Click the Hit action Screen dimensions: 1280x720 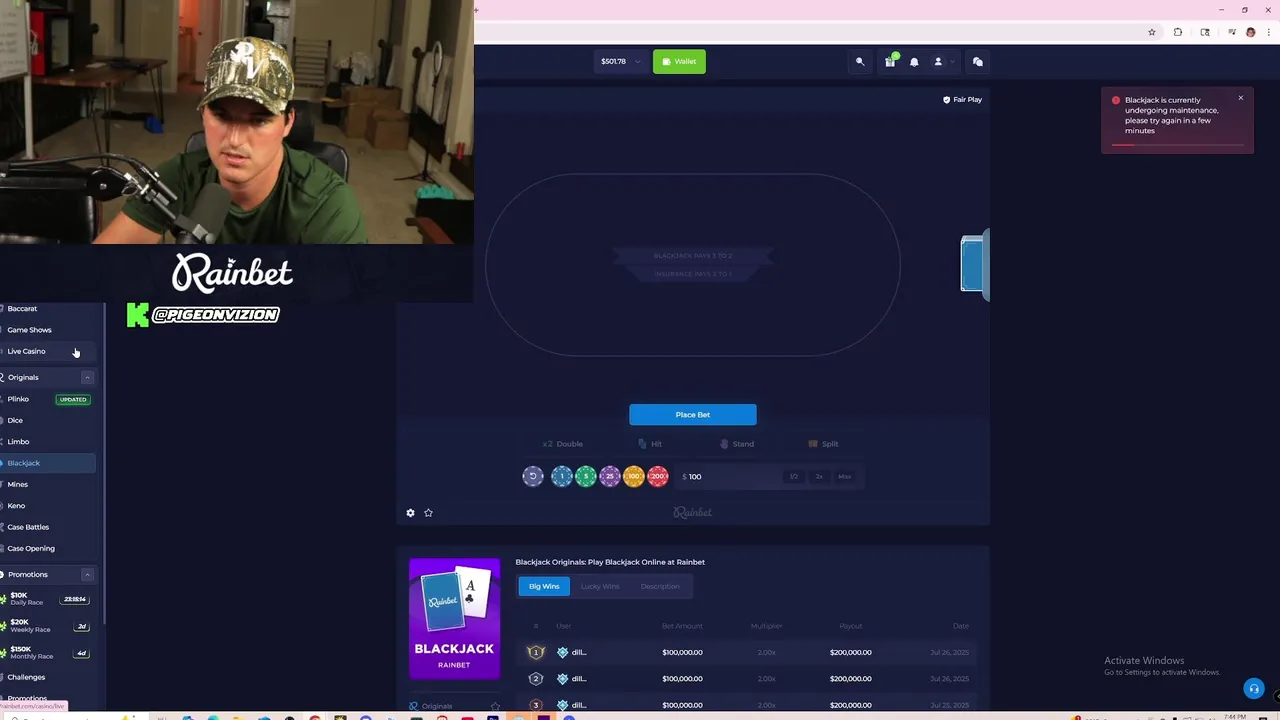(650, 444)
